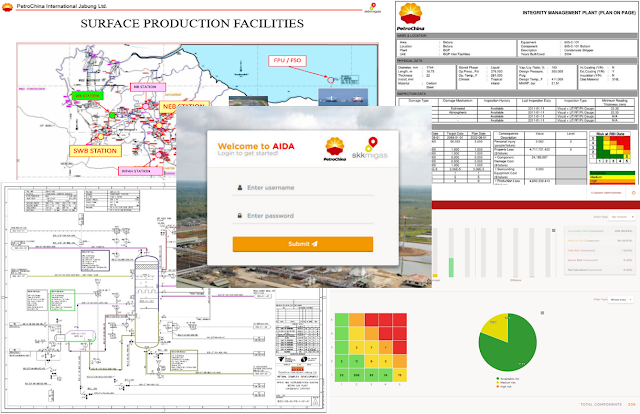This screenshot has height=414, width=640.
Task: Select Severe Risk Component legend row
Action: point(600,260)
